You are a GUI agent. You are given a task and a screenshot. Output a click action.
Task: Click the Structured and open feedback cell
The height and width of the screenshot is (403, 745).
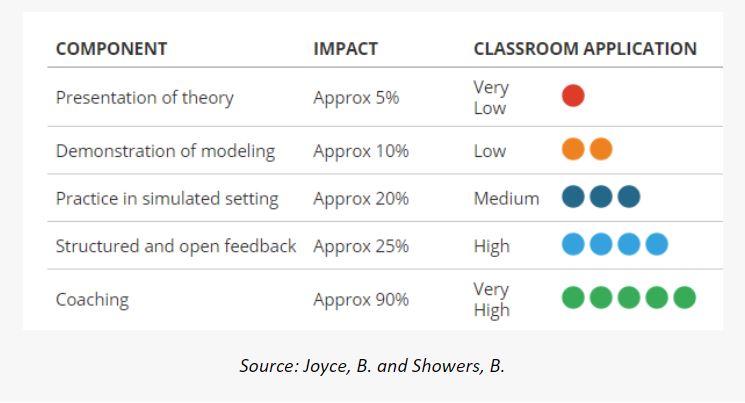click(176, 246)
